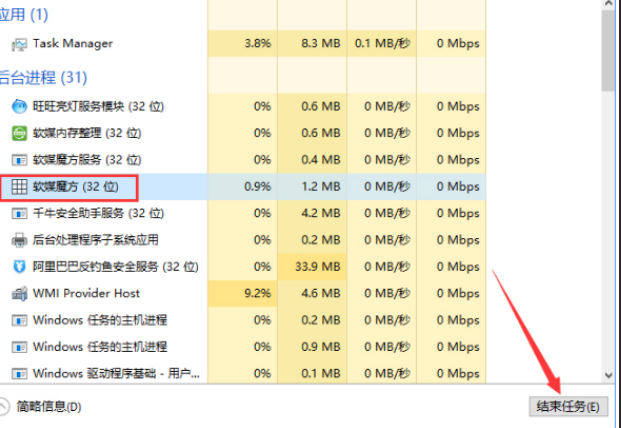Click the 软媒魔方 grid icon
Viewport: 621px width, 428px height.
click(x=19, y=186)
